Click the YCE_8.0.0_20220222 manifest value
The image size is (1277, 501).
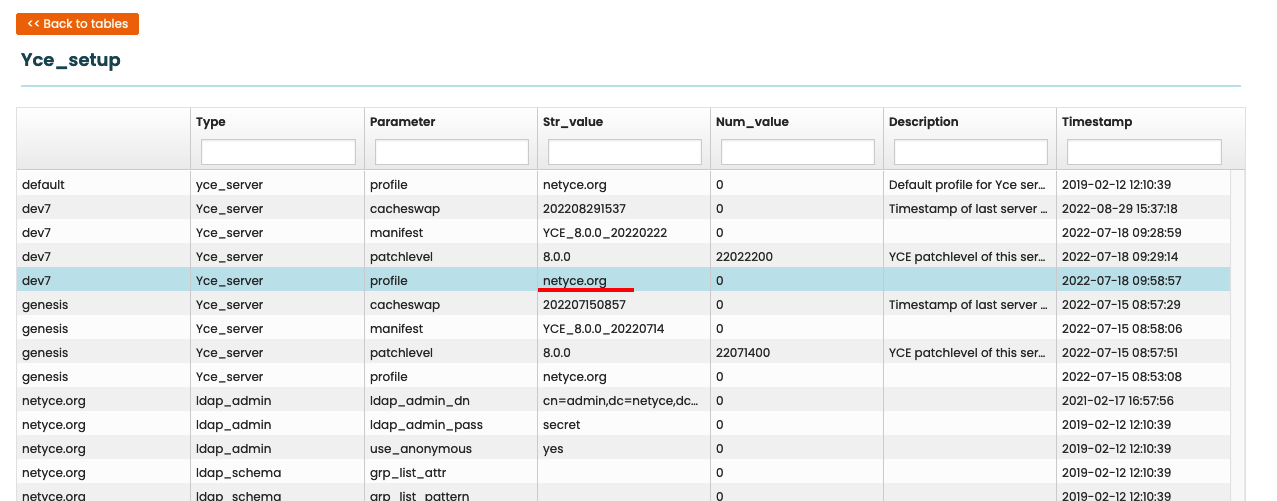604,233
